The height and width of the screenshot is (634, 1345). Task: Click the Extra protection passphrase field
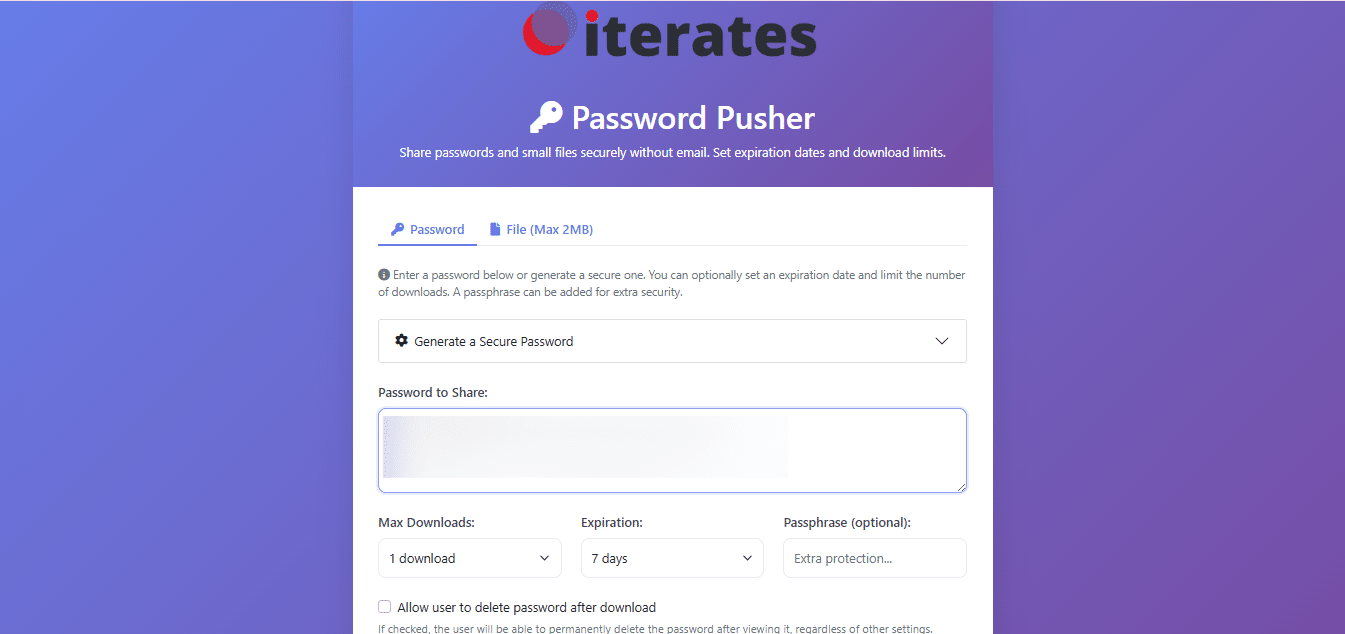click(874, 558)
